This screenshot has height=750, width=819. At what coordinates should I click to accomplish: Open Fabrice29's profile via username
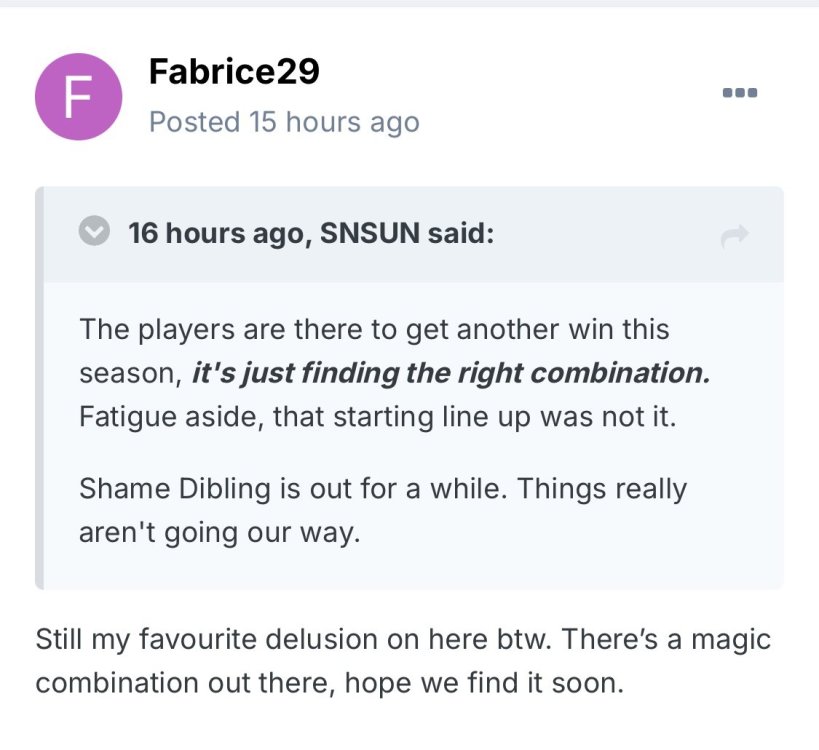(x=234, y=71)
